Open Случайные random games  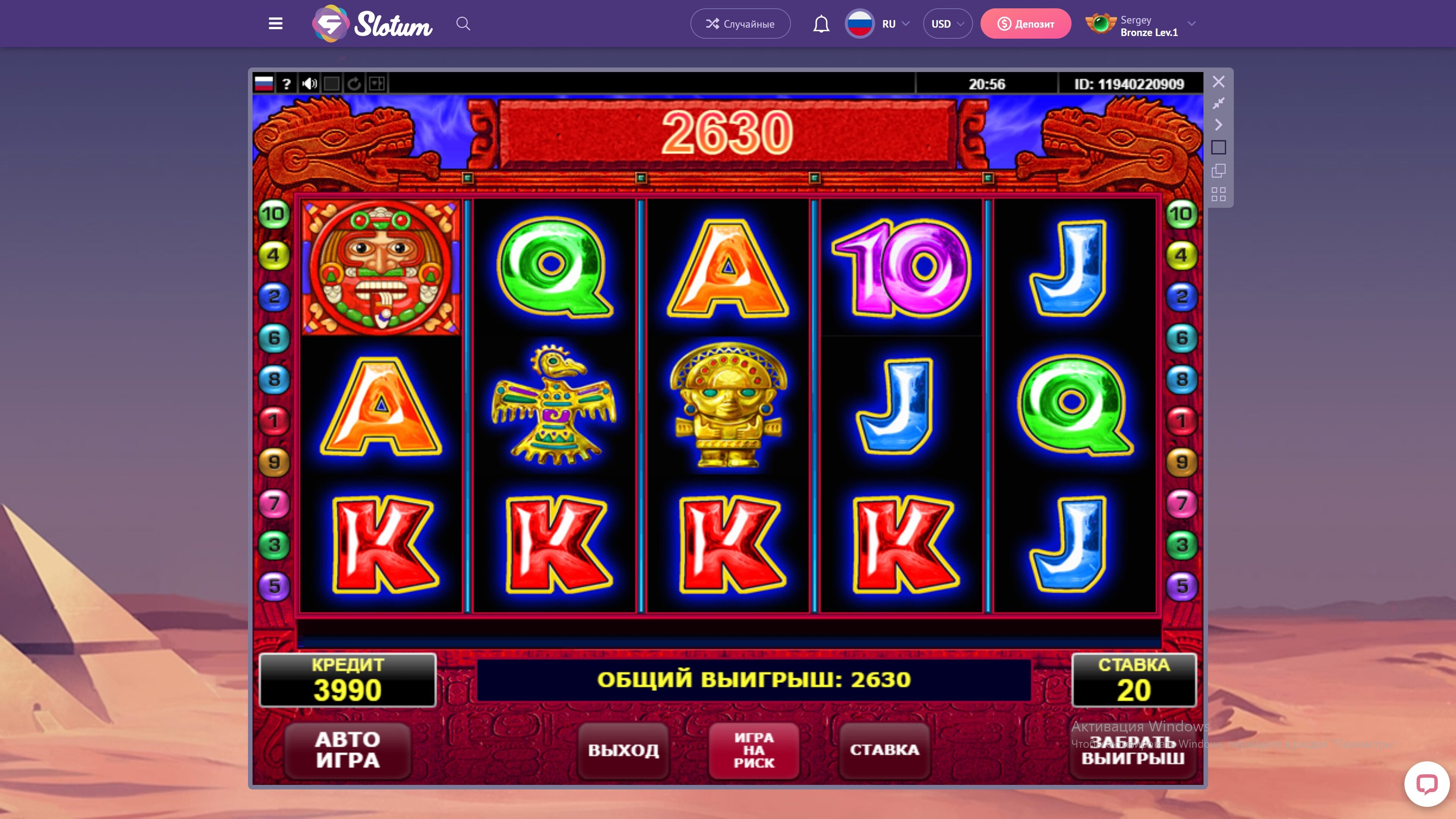(740, 24)
